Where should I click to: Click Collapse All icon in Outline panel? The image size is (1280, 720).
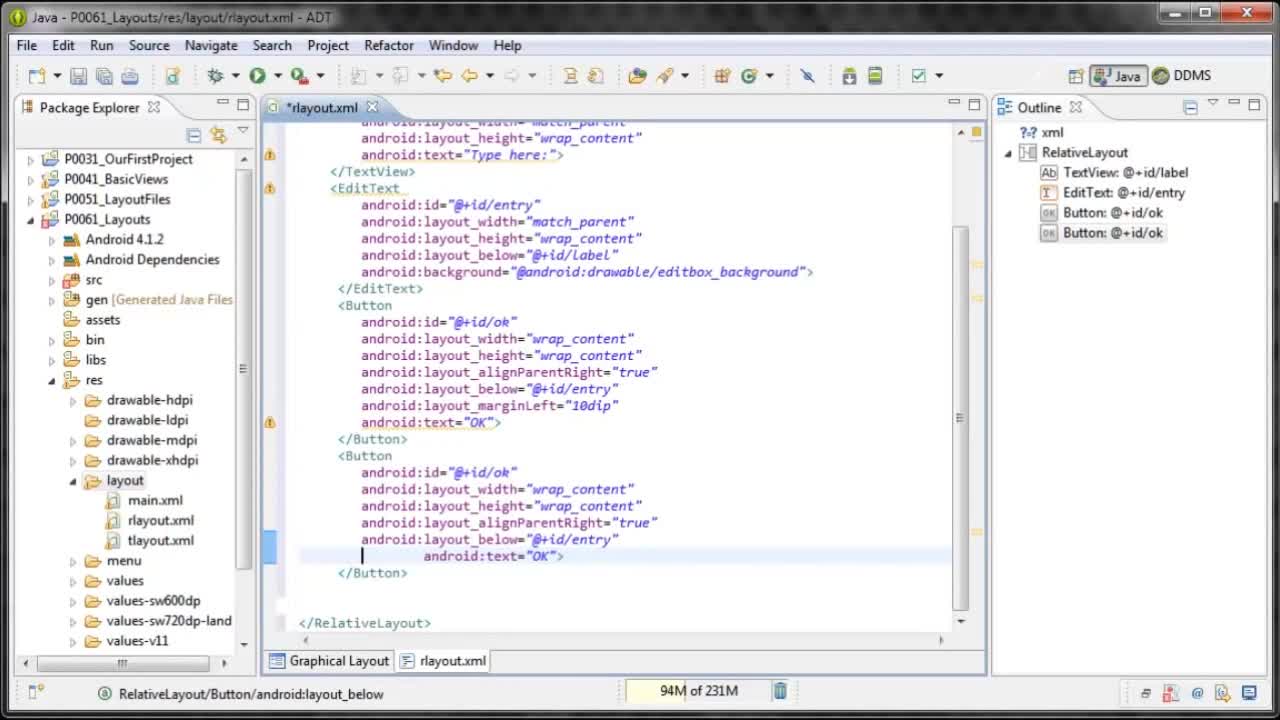click(1190, 107)
